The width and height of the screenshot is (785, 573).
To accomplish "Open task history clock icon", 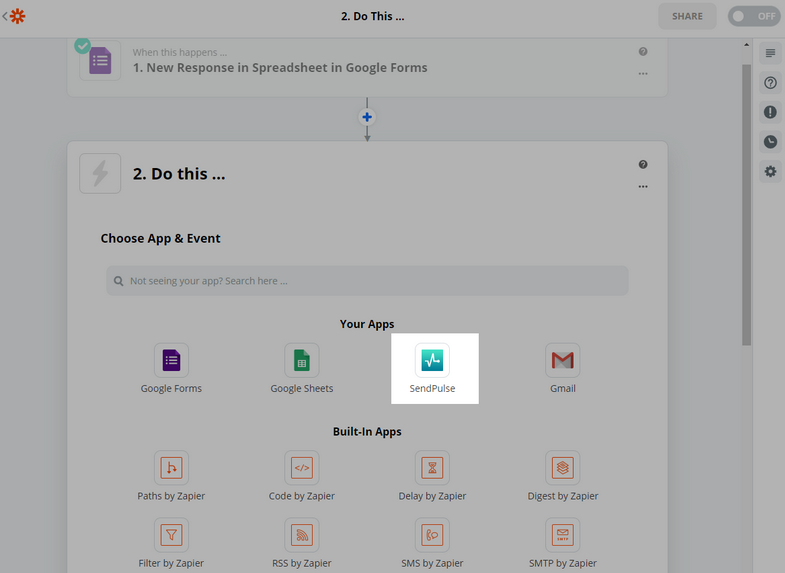I will (770, 142).
